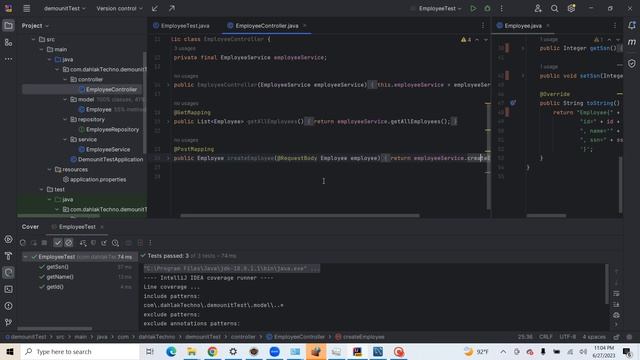Open more run actions menu
640x360 pixels.
(x=502, y=8)
